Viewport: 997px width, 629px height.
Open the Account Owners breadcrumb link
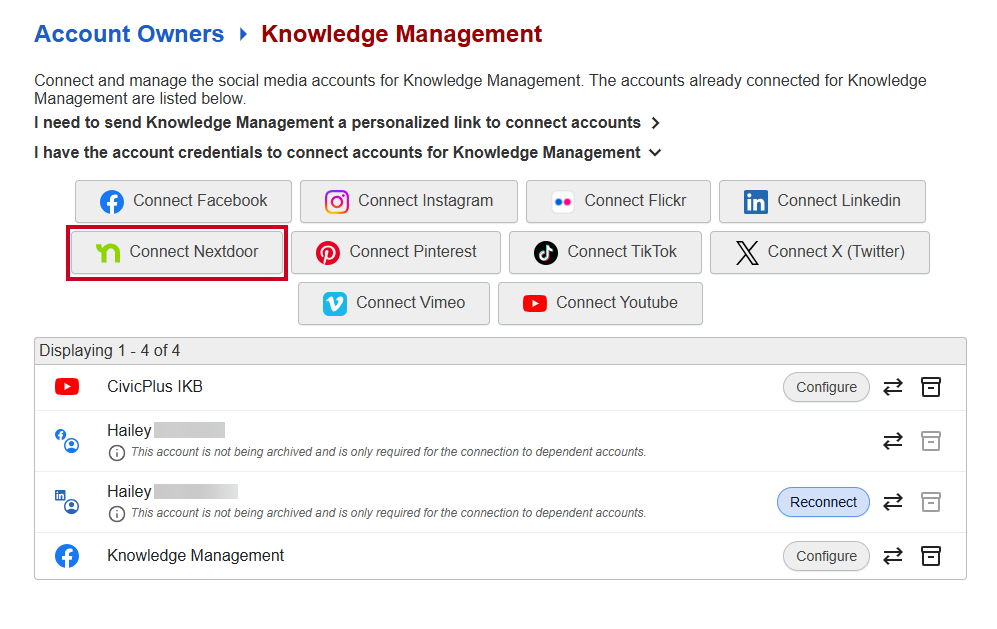click(x=129, y=34)
